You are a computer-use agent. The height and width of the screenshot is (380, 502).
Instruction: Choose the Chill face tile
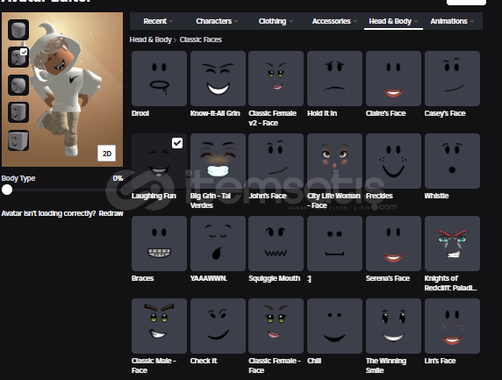coord(335,326)
